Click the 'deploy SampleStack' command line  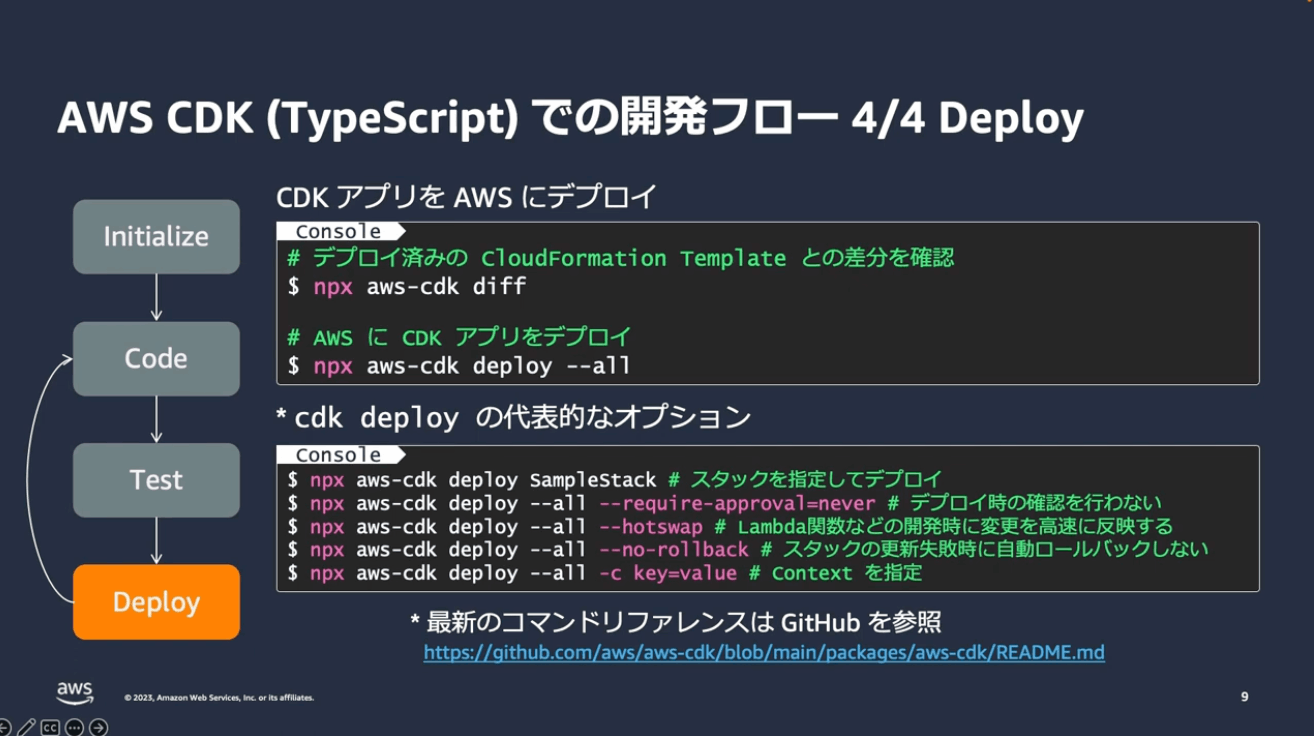tap(472, 480)
